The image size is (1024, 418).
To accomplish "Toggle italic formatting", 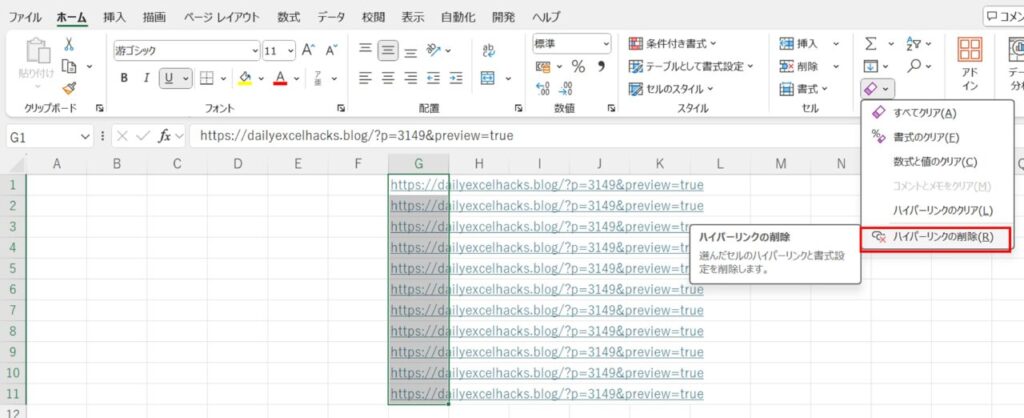I will coord(146,78).
